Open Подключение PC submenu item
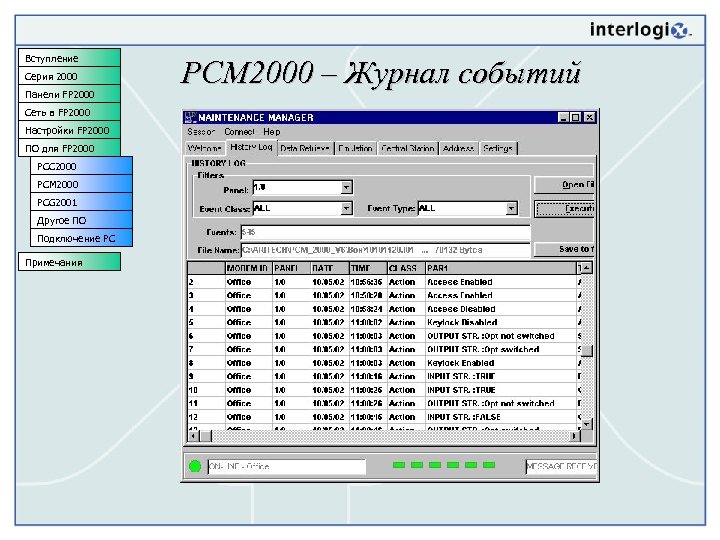 pyautogui.click(x=81, y=238)
